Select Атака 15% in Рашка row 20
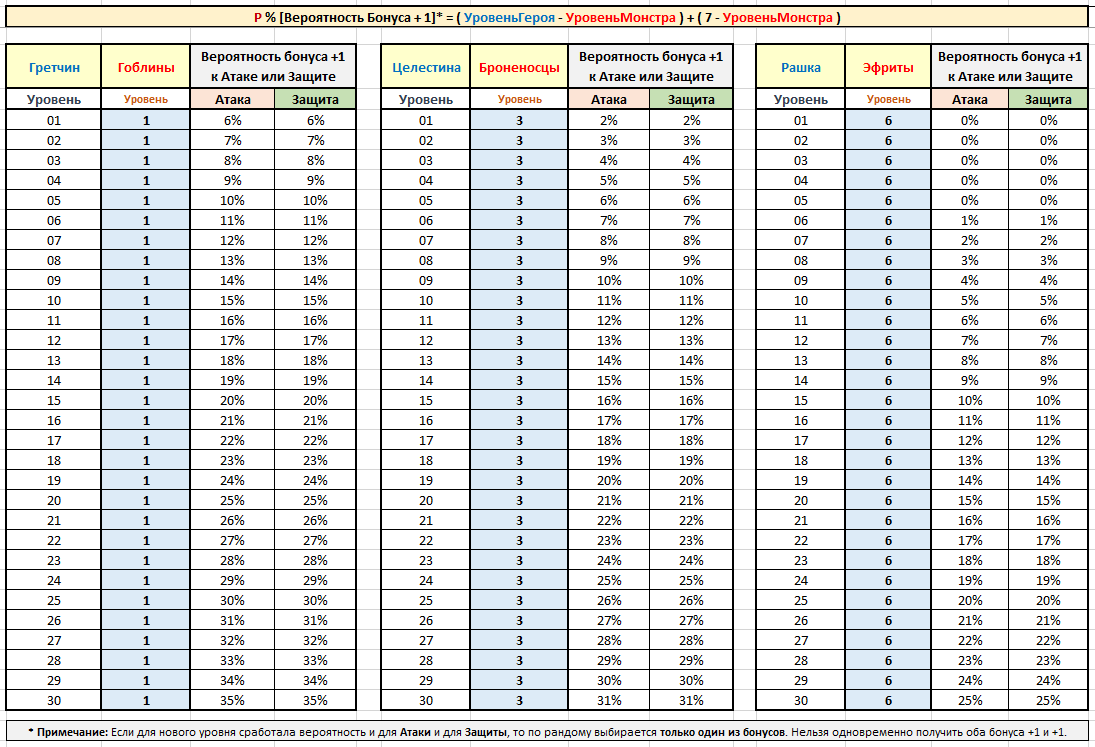 pos(970,500)
